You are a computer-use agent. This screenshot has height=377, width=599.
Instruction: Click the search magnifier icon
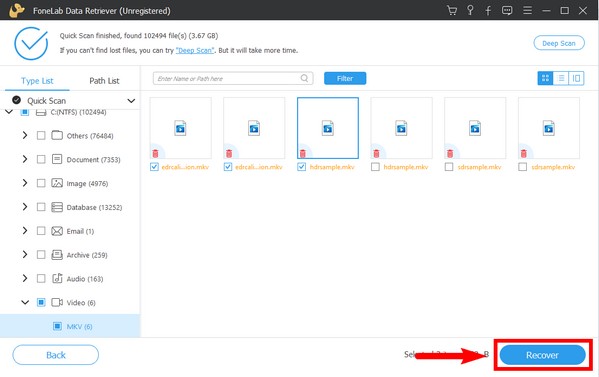coord(304,78)
